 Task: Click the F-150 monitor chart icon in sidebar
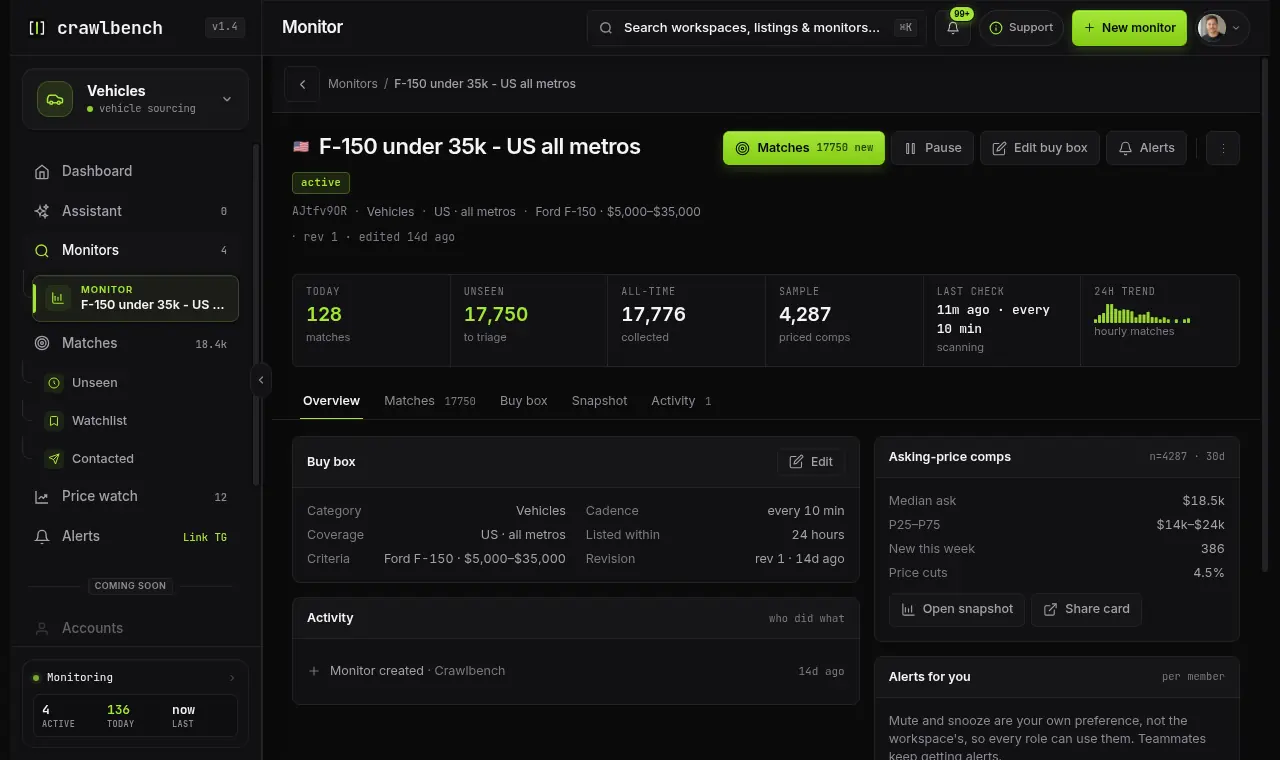(58, 298)
